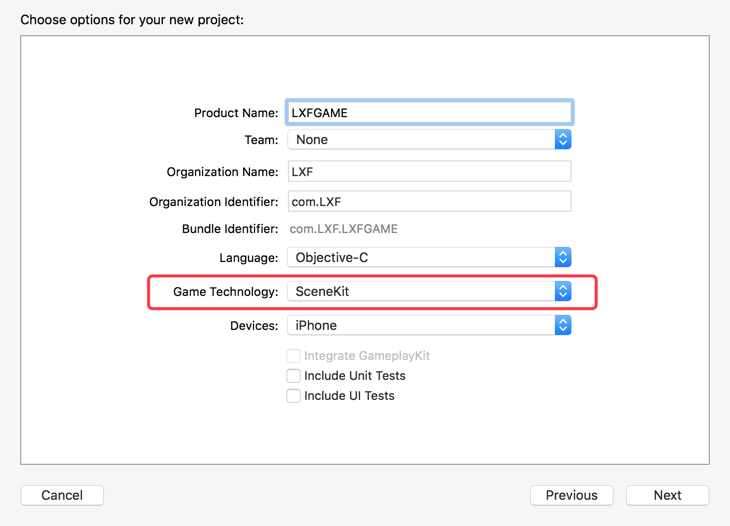
Task: Click the Organization Identifier field
Action: (x=429, y=202)
